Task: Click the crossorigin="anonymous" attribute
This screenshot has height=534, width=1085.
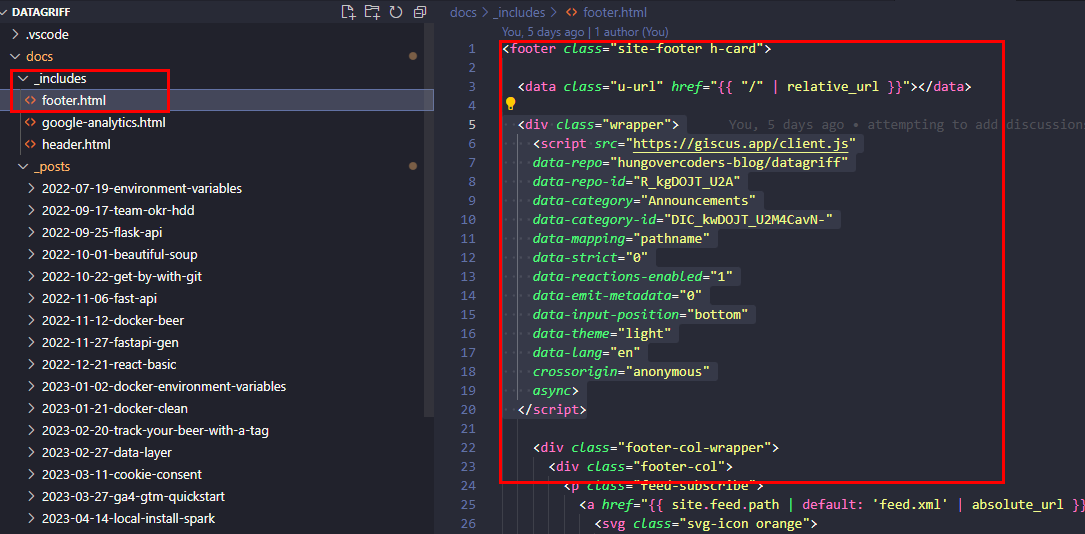Action: click(x=621, y=371)
